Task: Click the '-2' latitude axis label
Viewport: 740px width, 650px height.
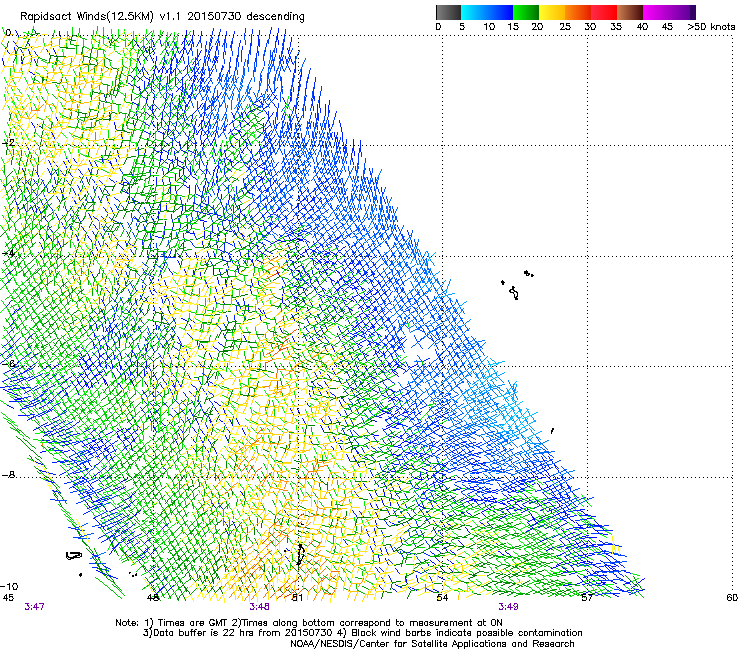Action: [8, 143]
